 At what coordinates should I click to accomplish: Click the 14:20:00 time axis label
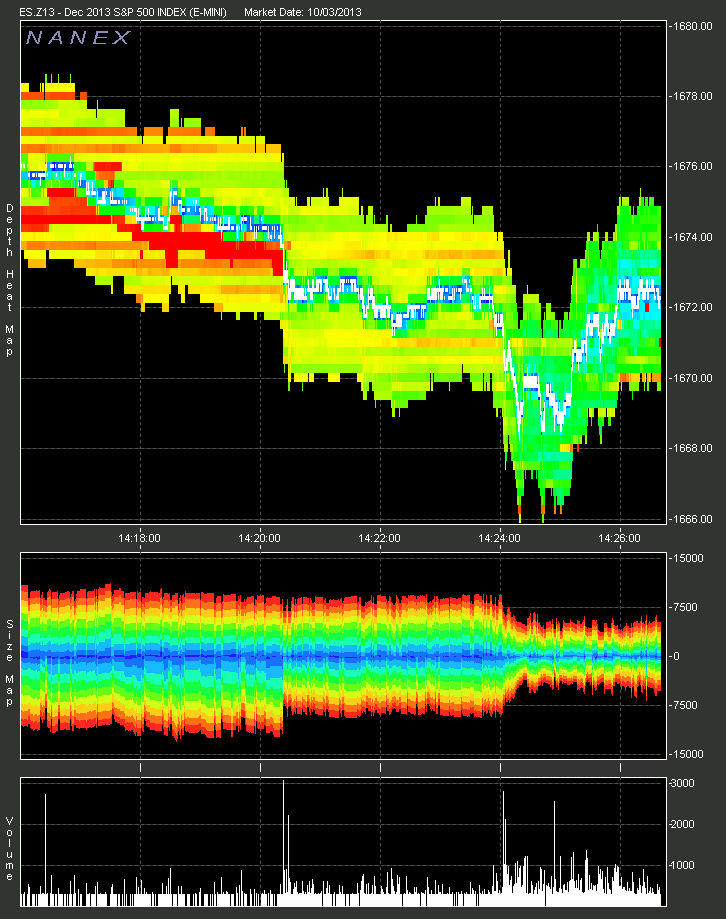coord(260,538)
